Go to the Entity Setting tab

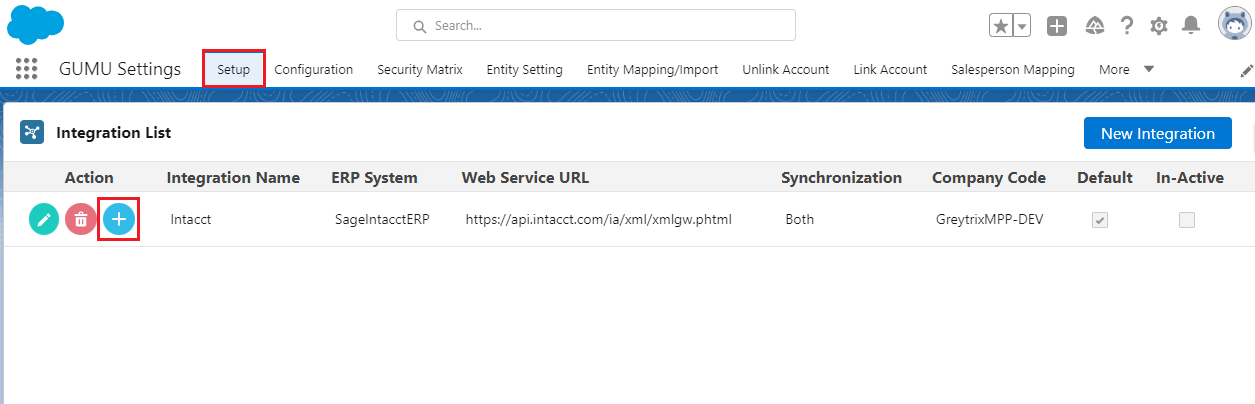pos(525,69)
